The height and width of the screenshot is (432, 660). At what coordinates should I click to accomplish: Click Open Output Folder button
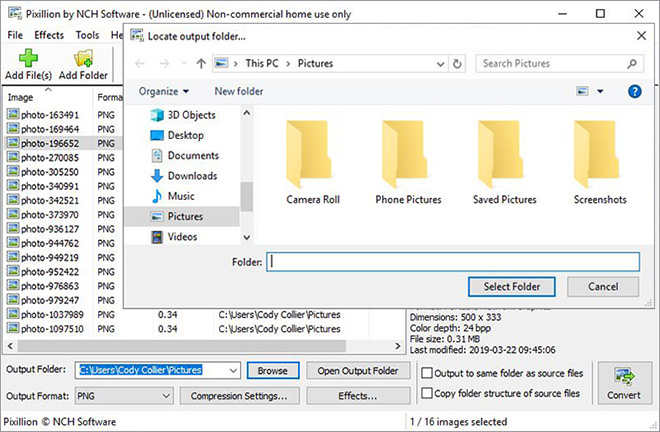[358, 371]
